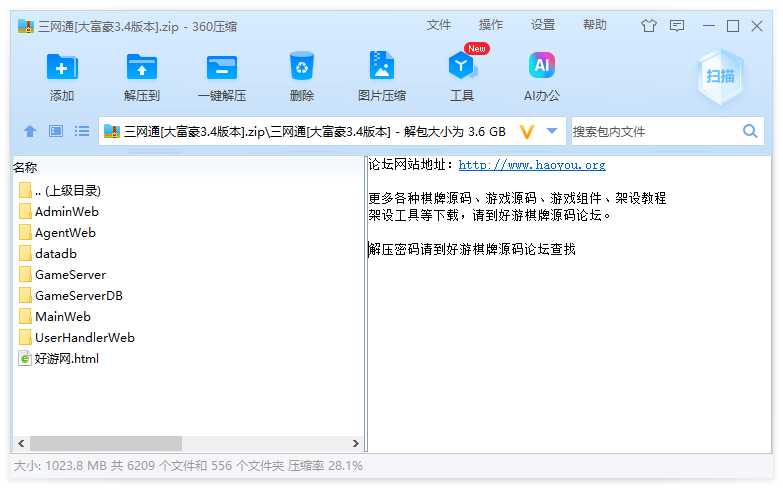Click the scroll-left arrow of file list
This screenshot has width=783, height=488.
21,443
